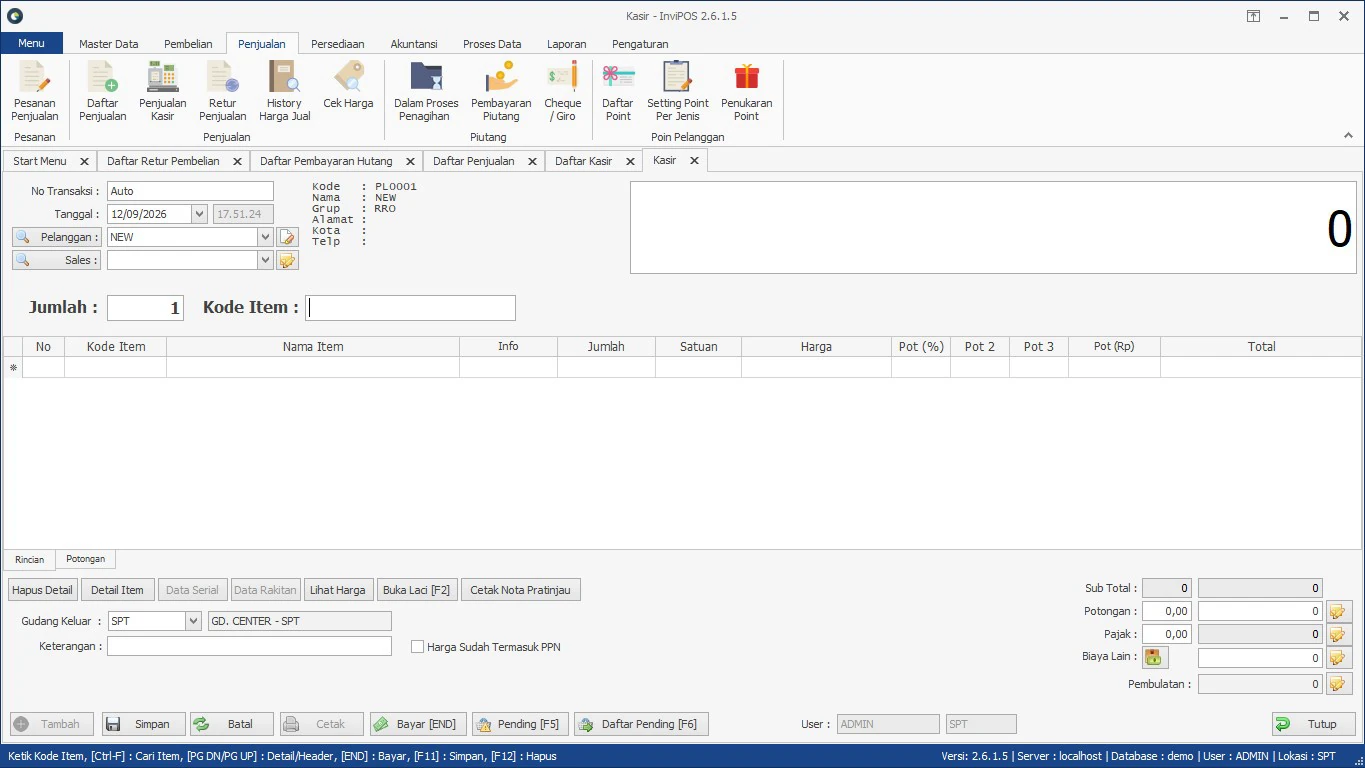
Task: Enable Harga Sudah Termasuk PPN checkbox
Action: (418, 647)
